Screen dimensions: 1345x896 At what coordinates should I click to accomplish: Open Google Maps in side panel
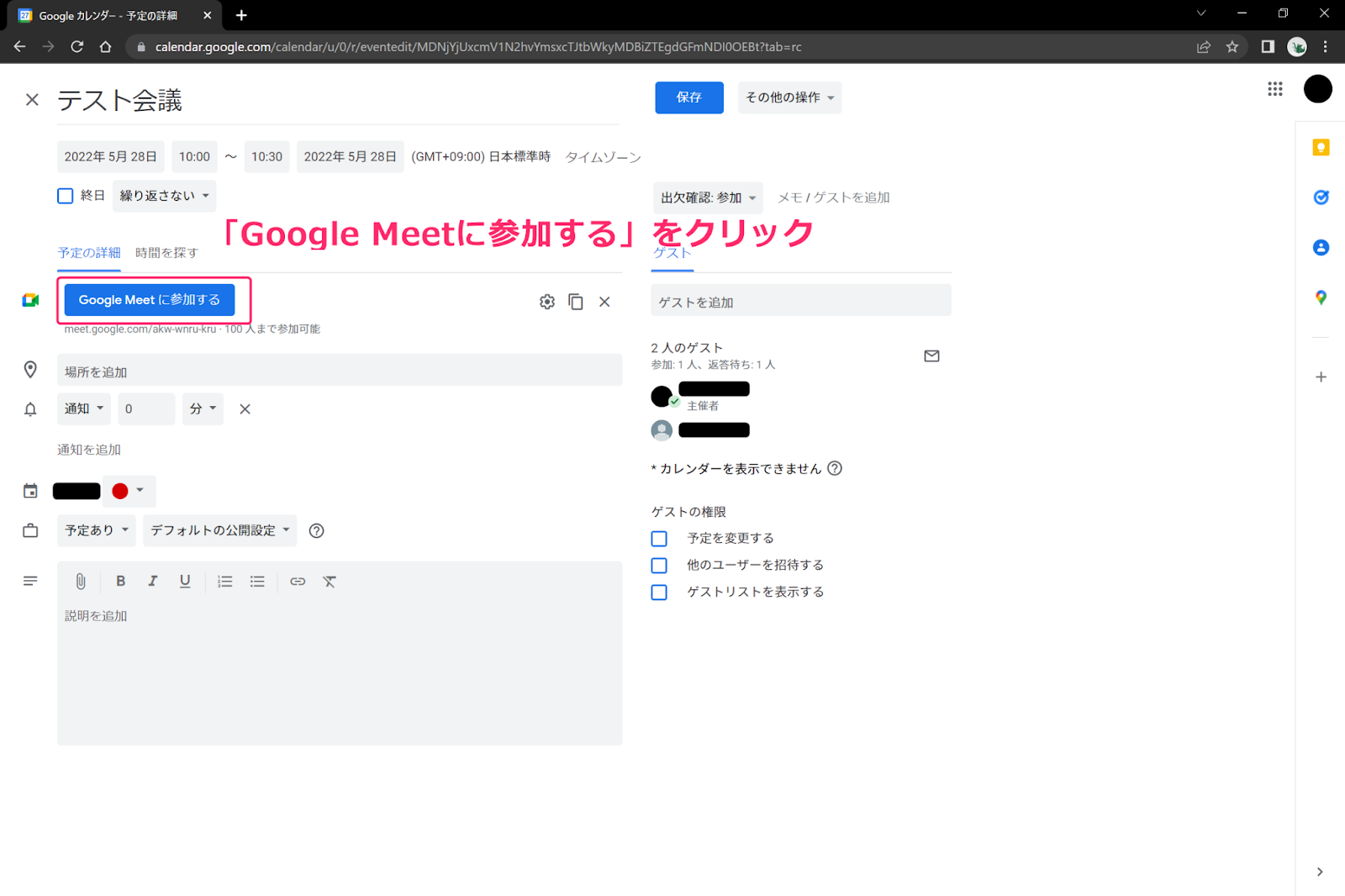[x=1321, y=298]
